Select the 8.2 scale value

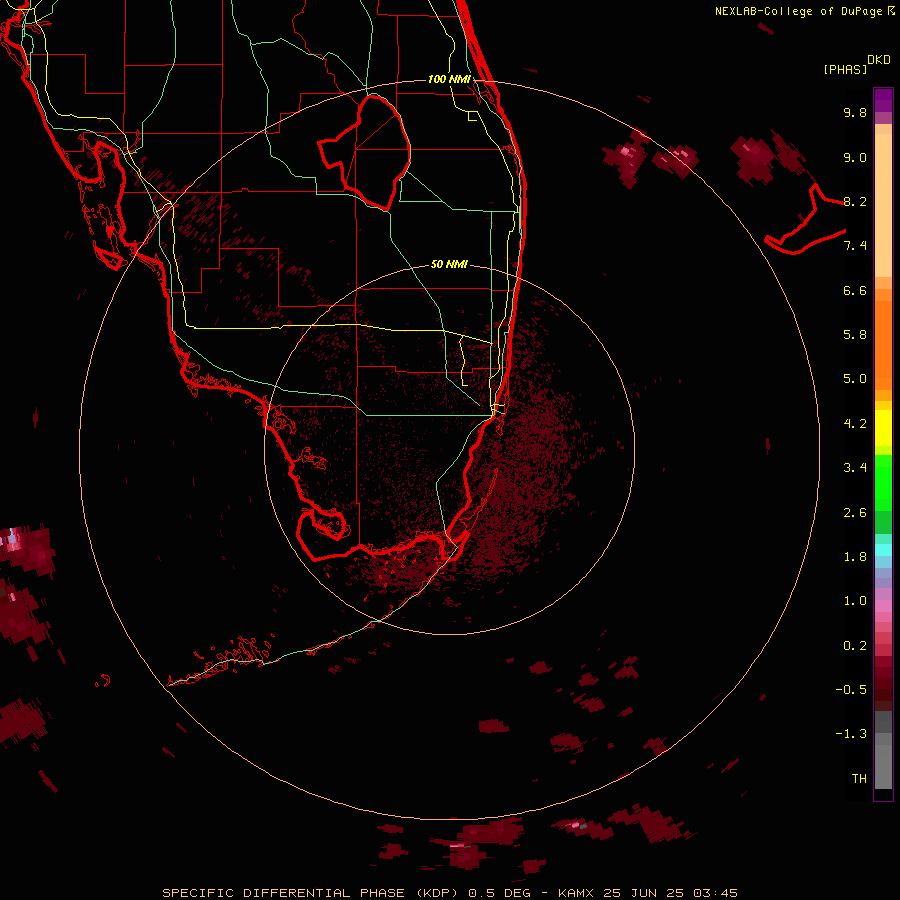pyautogui.click(x=855, y=201)
